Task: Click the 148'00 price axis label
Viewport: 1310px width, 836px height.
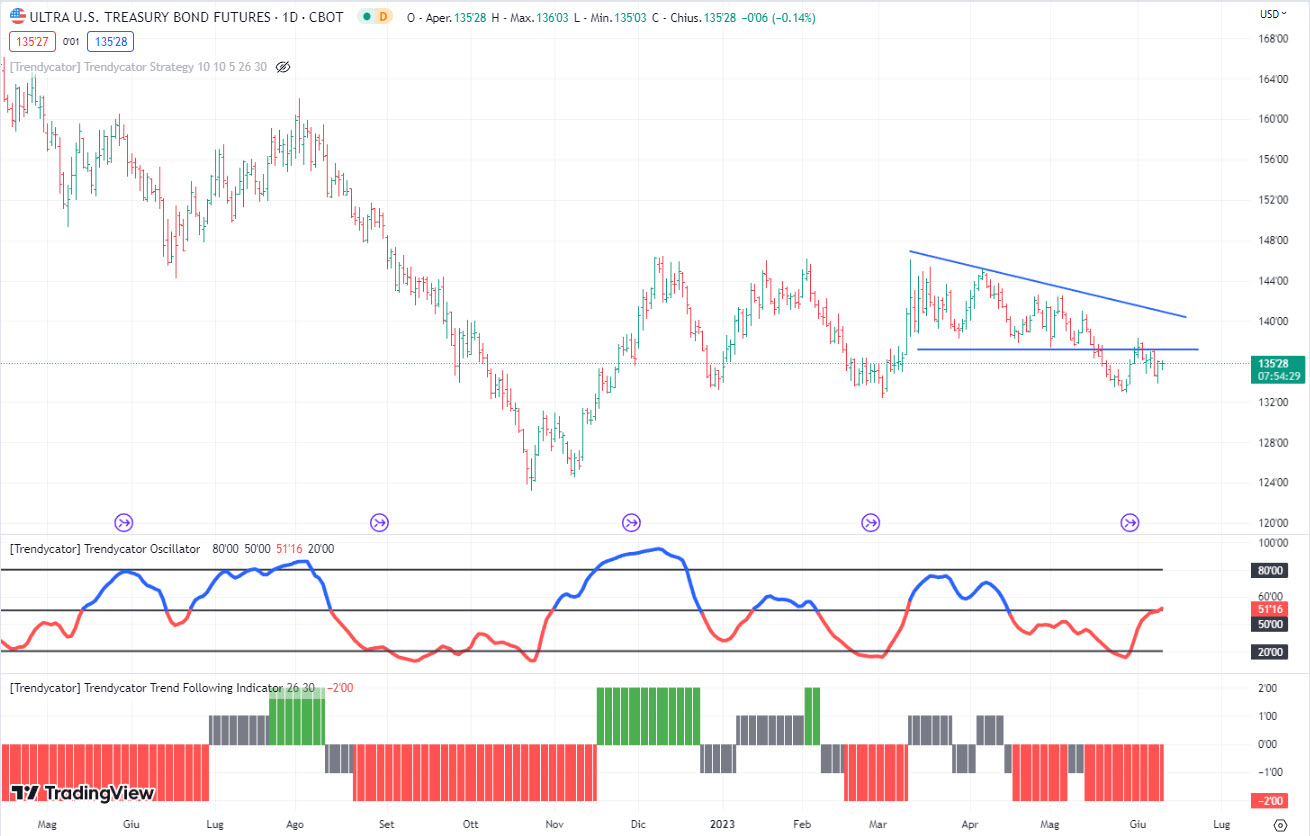Action: click(x=1273, y=240)
